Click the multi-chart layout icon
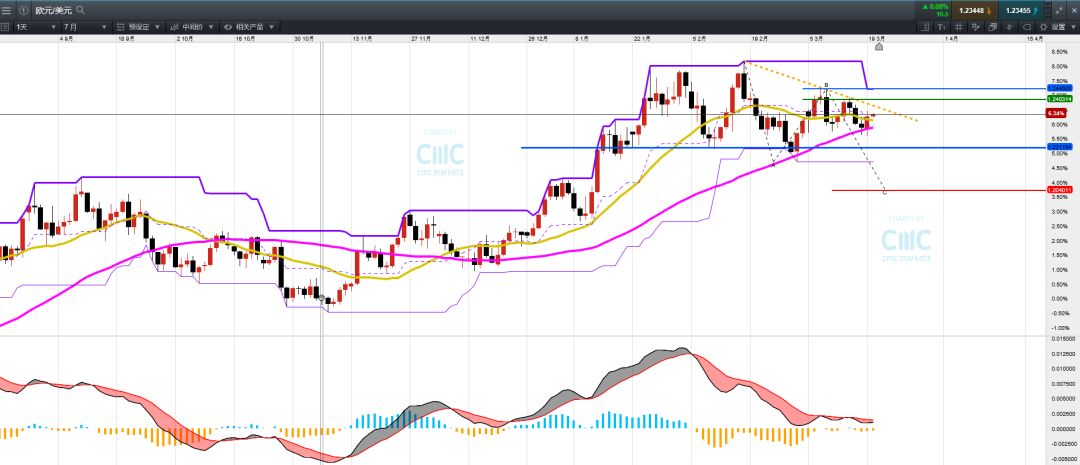Screen dimensions: 1080x465 point(993,27)
